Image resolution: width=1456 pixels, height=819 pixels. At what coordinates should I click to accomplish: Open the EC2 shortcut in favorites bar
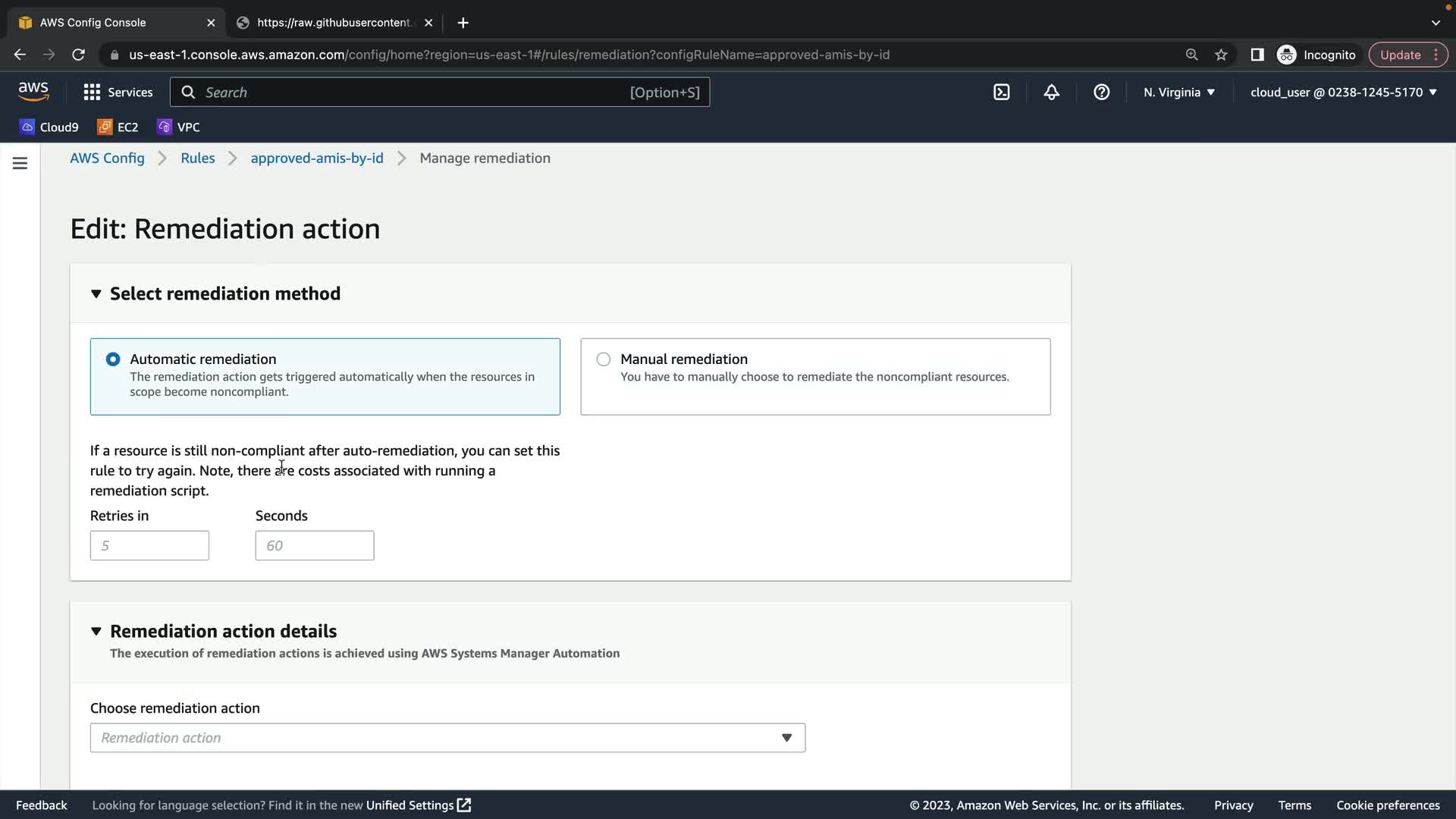click(x=118, y=127)
